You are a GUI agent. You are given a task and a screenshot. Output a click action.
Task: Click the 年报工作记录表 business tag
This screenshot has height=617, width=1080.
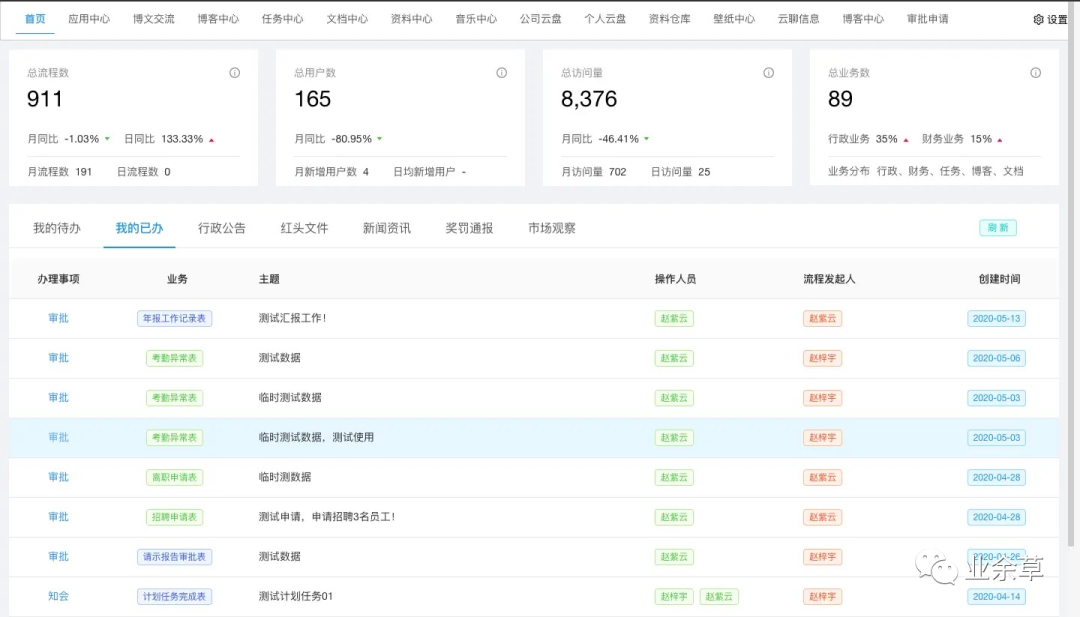(x=174, y=319)
